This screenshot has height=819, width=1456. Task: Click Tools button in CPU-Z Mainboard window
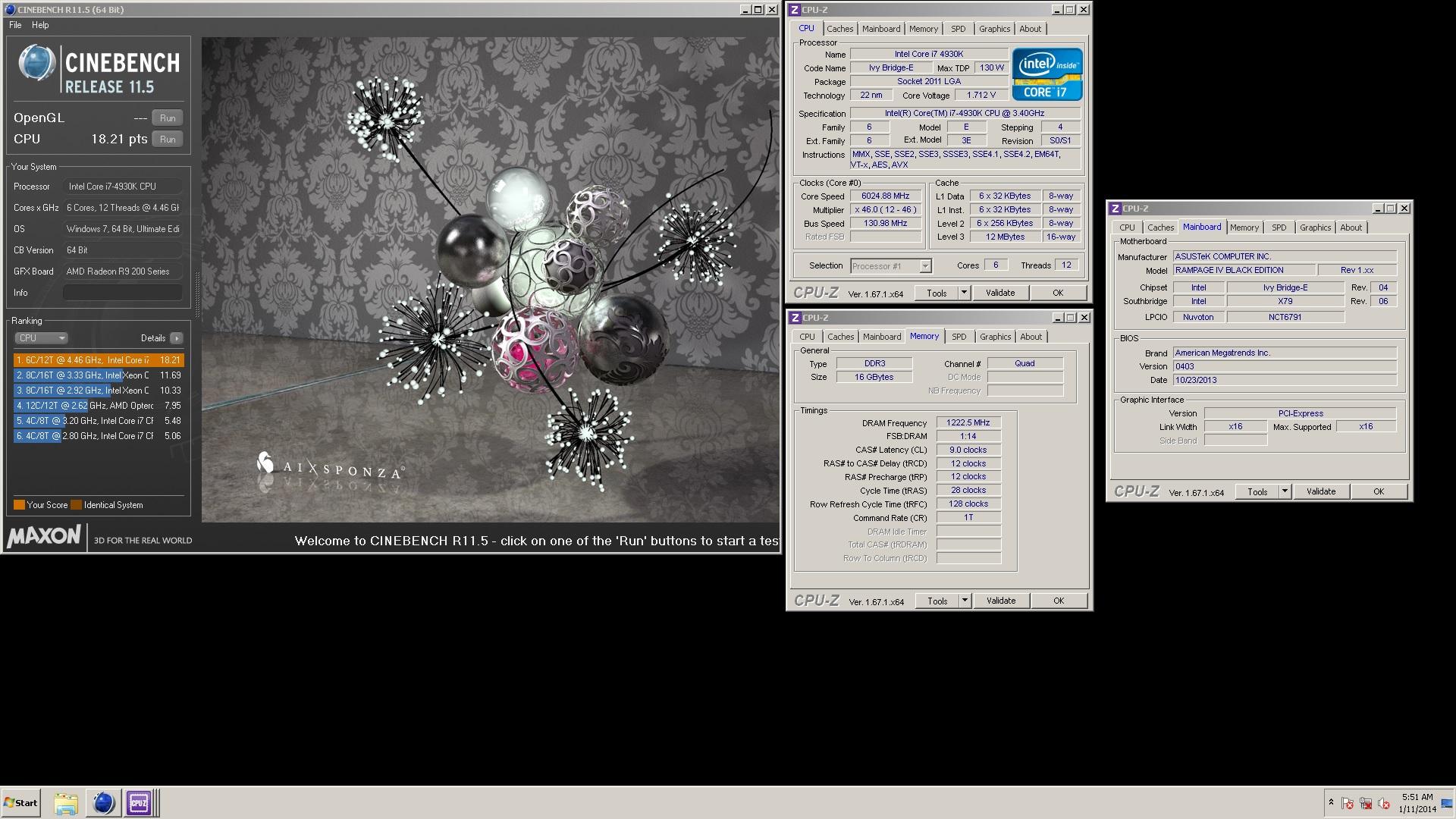pyautogui.click(x=1257, y=491)
